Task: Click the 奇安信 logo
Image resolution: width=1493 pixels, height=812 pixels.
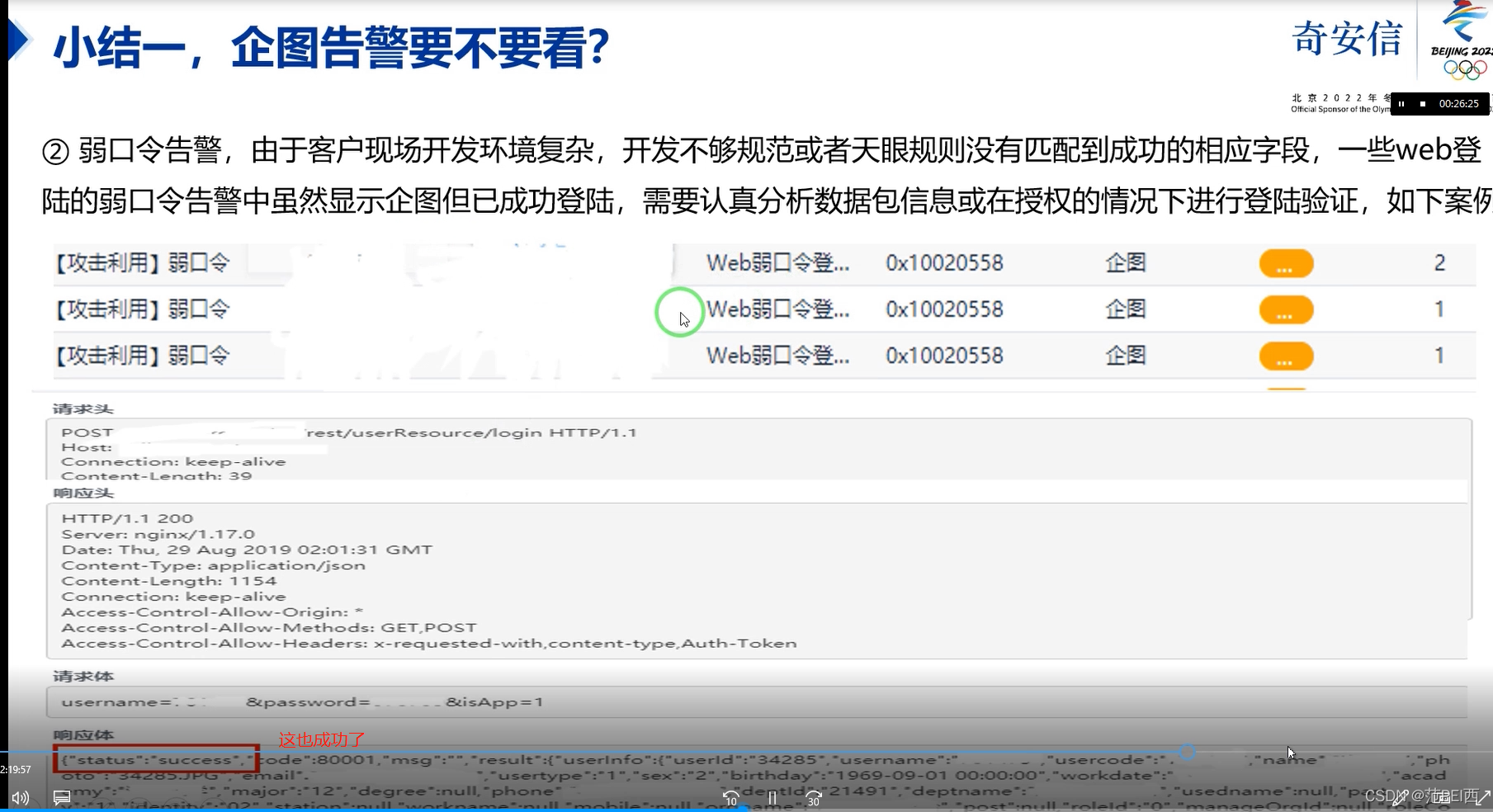Action: (1347, 39)
